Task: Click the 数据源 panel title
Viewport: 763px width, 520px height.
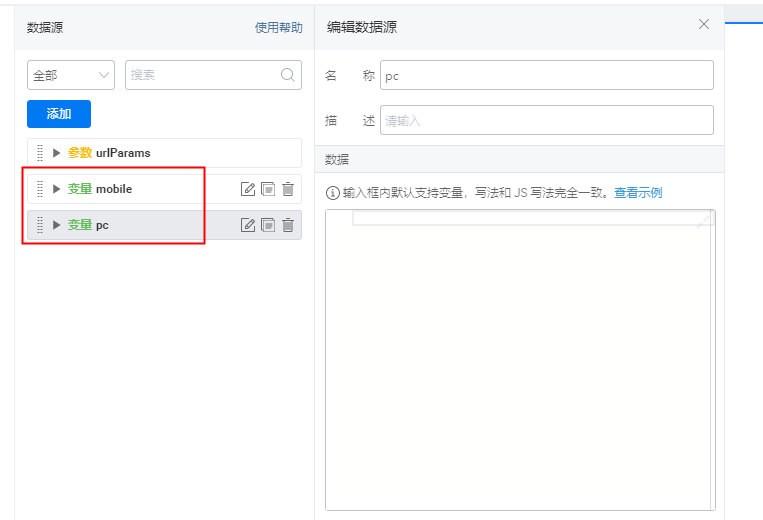Action: [45, 28]
